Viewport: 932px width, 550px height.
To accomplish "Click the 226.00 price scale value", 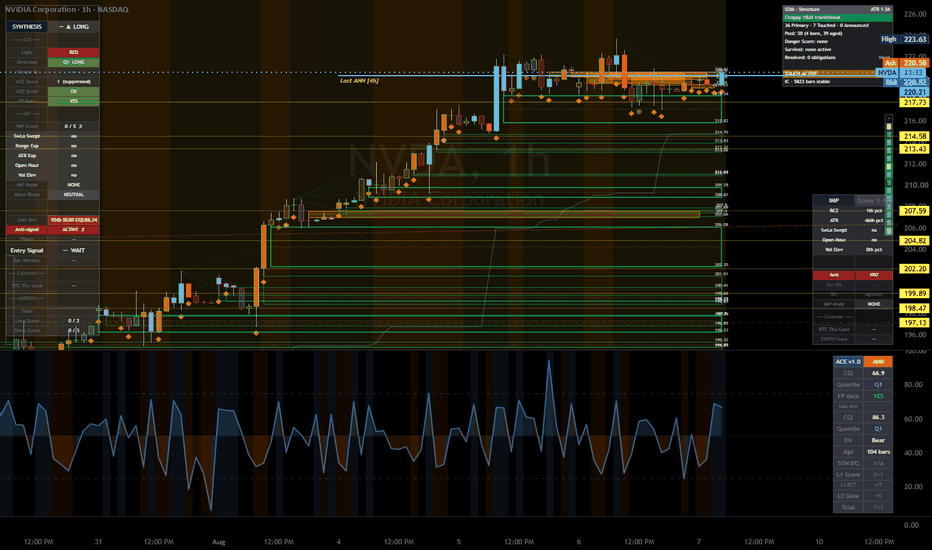I will (915, 14).
